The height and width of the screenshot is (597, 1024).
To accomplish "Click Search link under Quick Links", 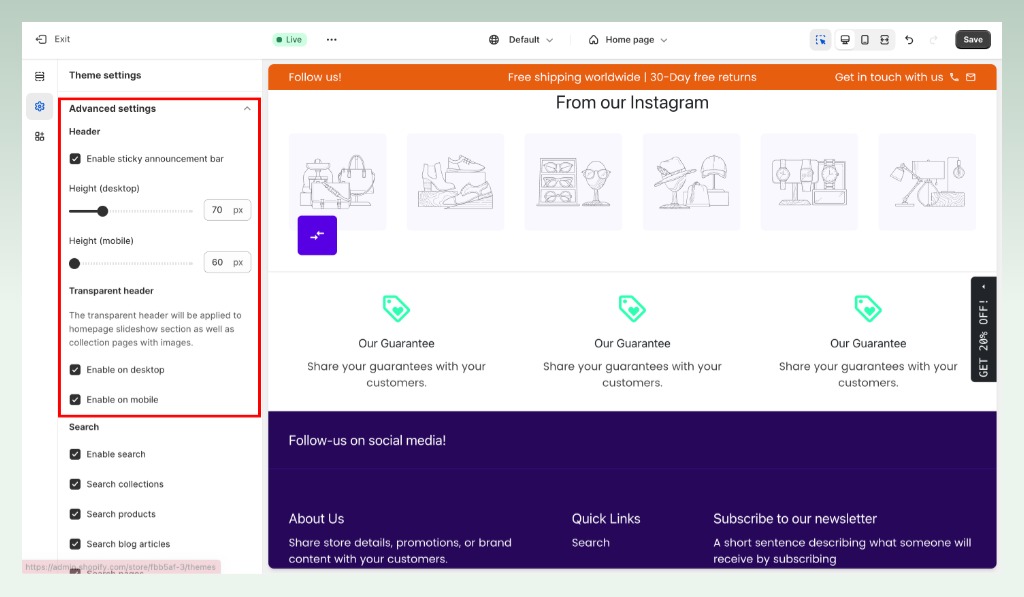I will [590, 543].
